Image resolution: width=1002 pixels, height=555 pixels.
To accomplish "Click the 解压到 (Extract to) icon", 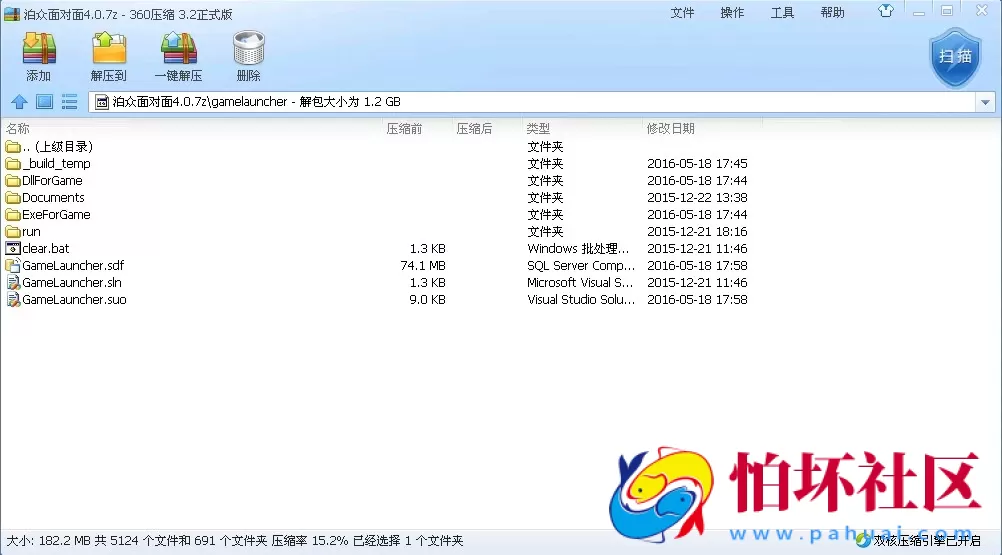I will [x=109, y=49].
